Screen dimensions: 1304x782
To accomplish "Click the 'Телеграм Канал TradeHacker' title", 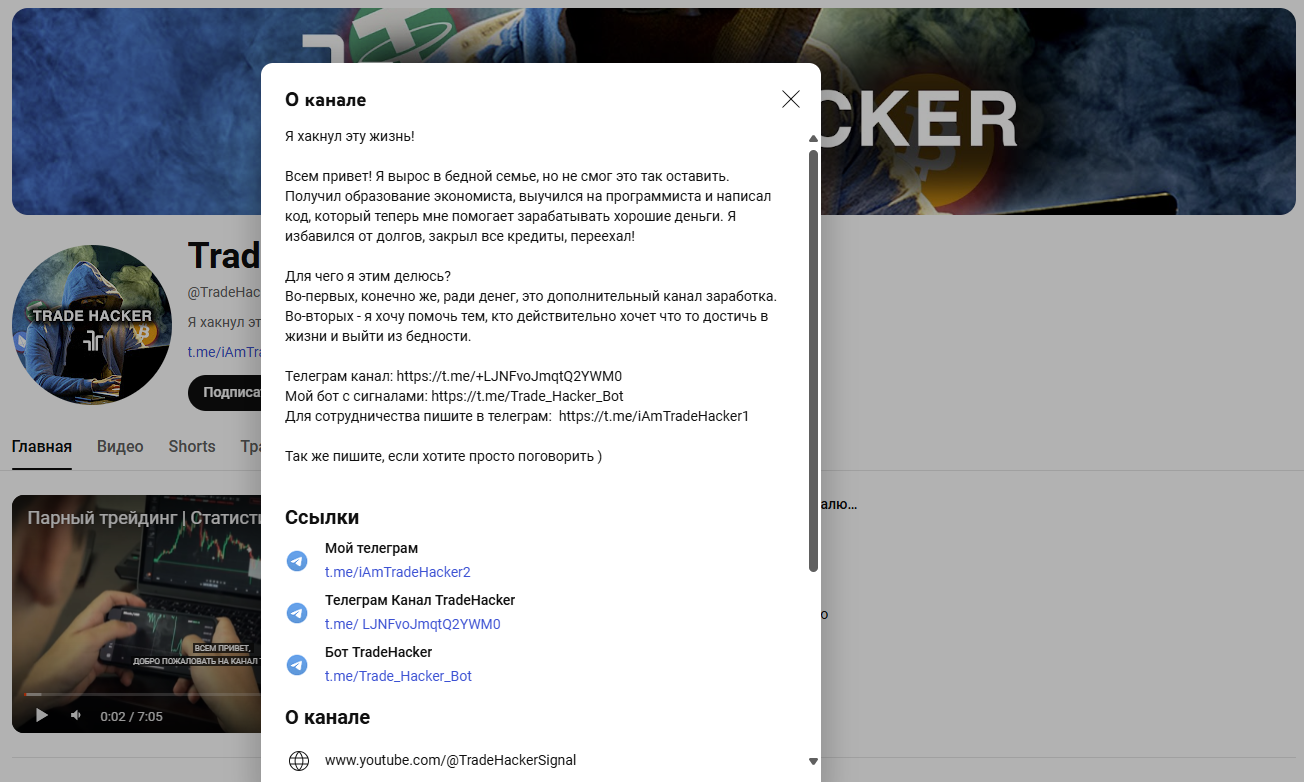I will 420,600.
